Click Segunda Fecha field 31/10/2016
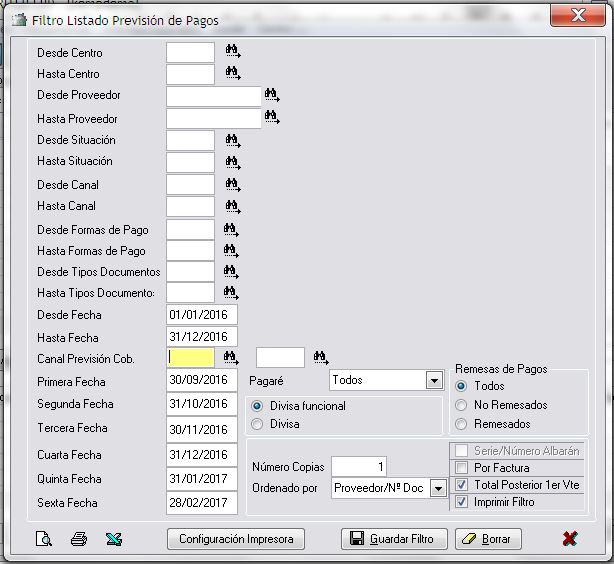 point(202,404)
